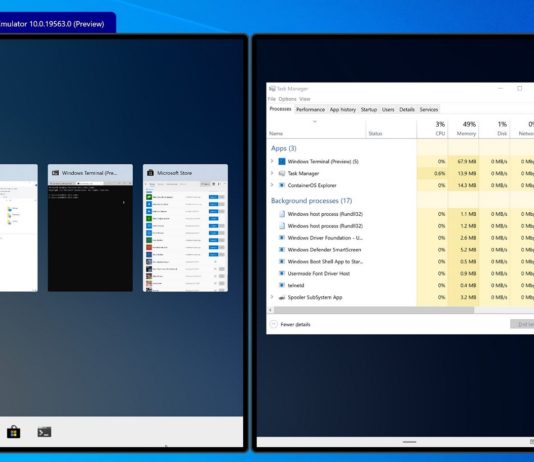This screenshot has height=462, width=534.
Task: Click Usermode Font Driver Host icon
Action: point(282,273)
